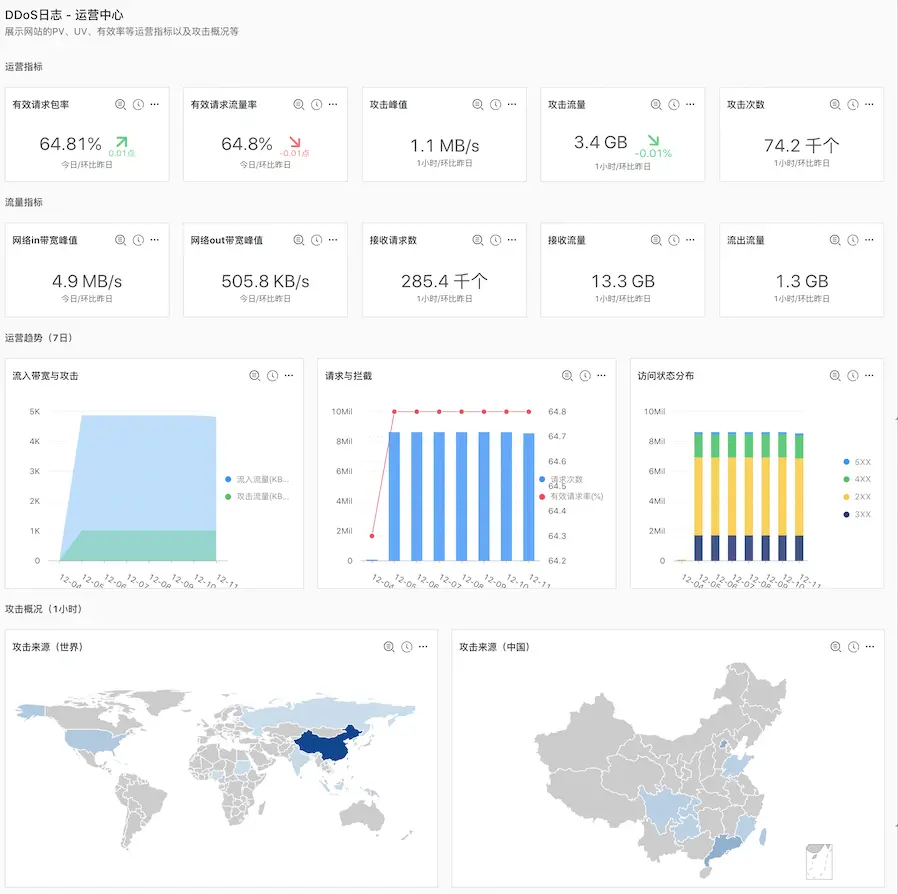The height and width of the screenshot is (894, 898).
Task: Open time selector on 攻击次数 card
Action: [853, 104]
